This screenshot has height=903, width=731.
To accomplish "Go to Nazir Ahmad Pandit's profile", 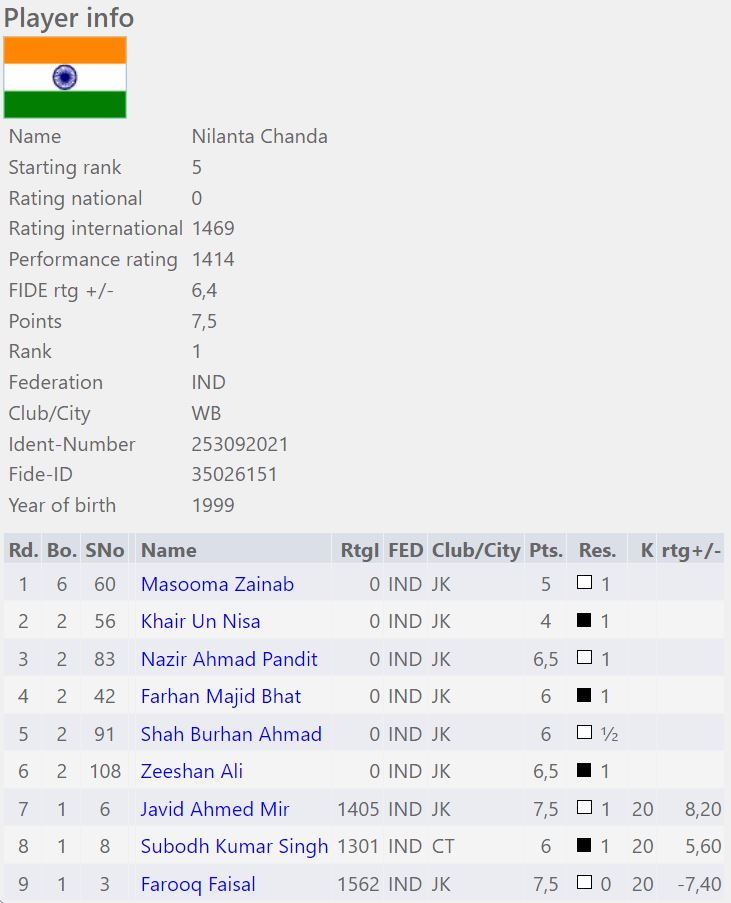I will click(x=229, y=659).
